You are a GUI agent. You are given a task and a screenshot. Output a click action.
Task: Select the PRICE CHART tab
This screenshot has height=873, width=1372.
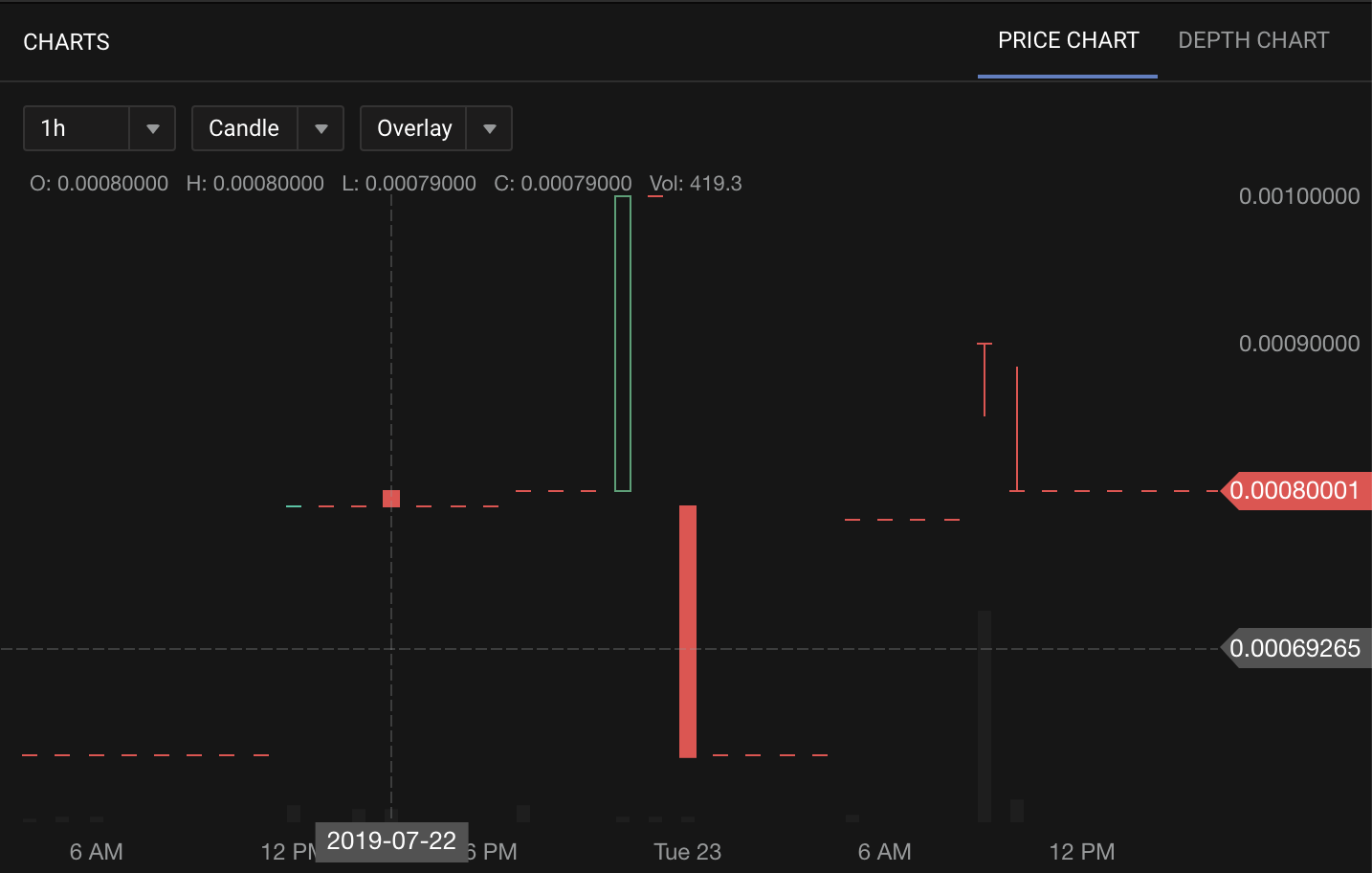[x=1068, y=40]
